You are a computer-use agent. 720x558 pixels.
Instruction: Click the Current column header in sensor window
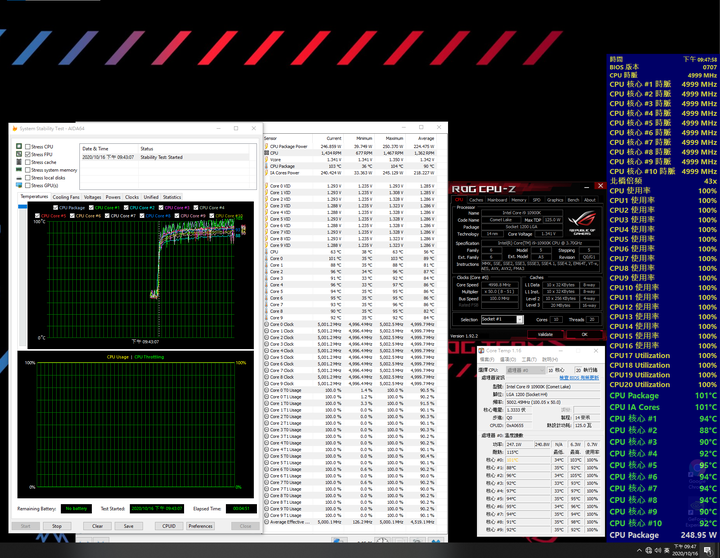click(334, 138)
